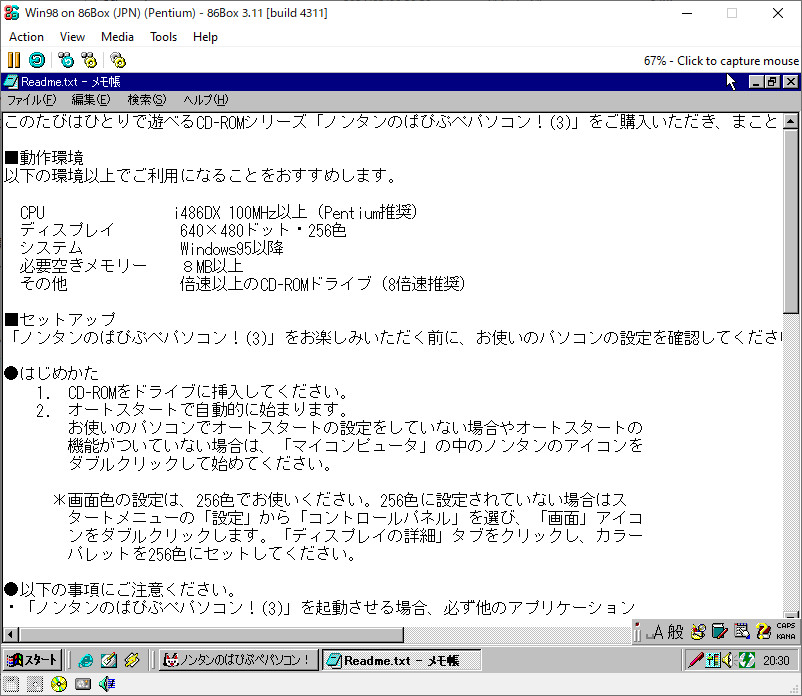Screen dimensions: 802x696
Task: Click the cyan hard reset icon in 86Box toolbar
Action: coord(37,60)
